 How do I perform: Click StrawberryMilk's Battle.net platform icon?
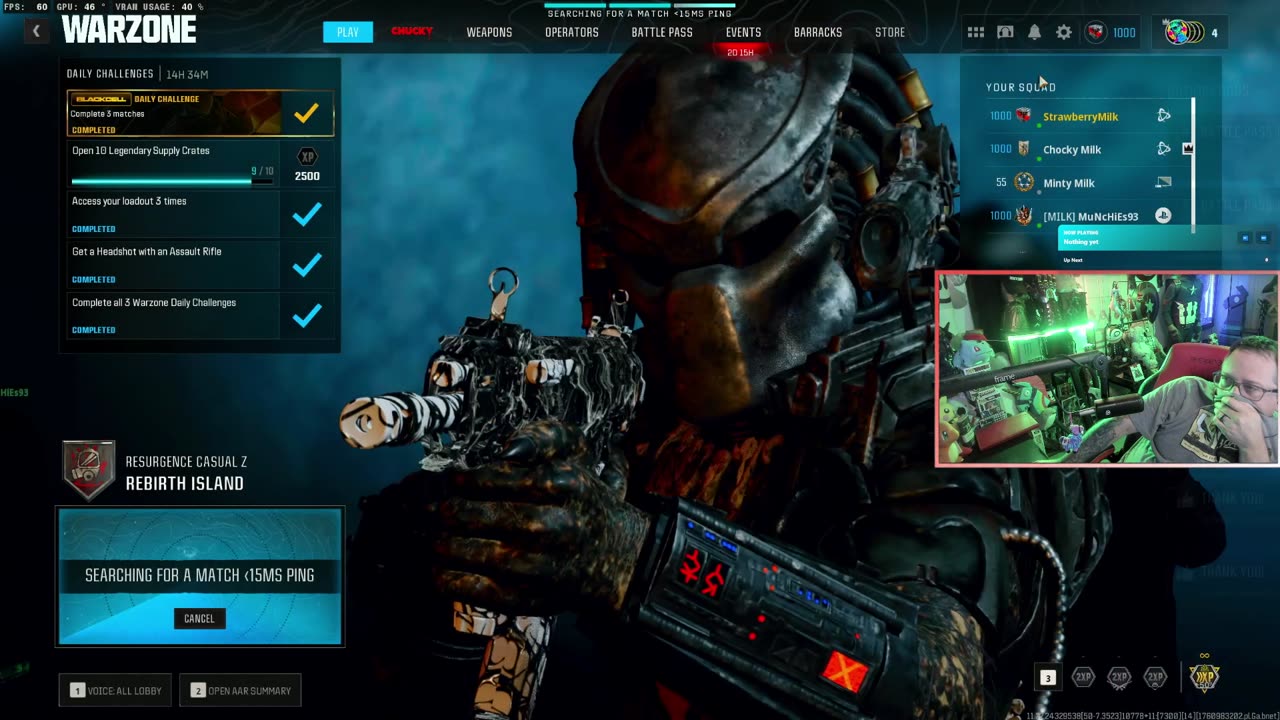point(1163,116)
